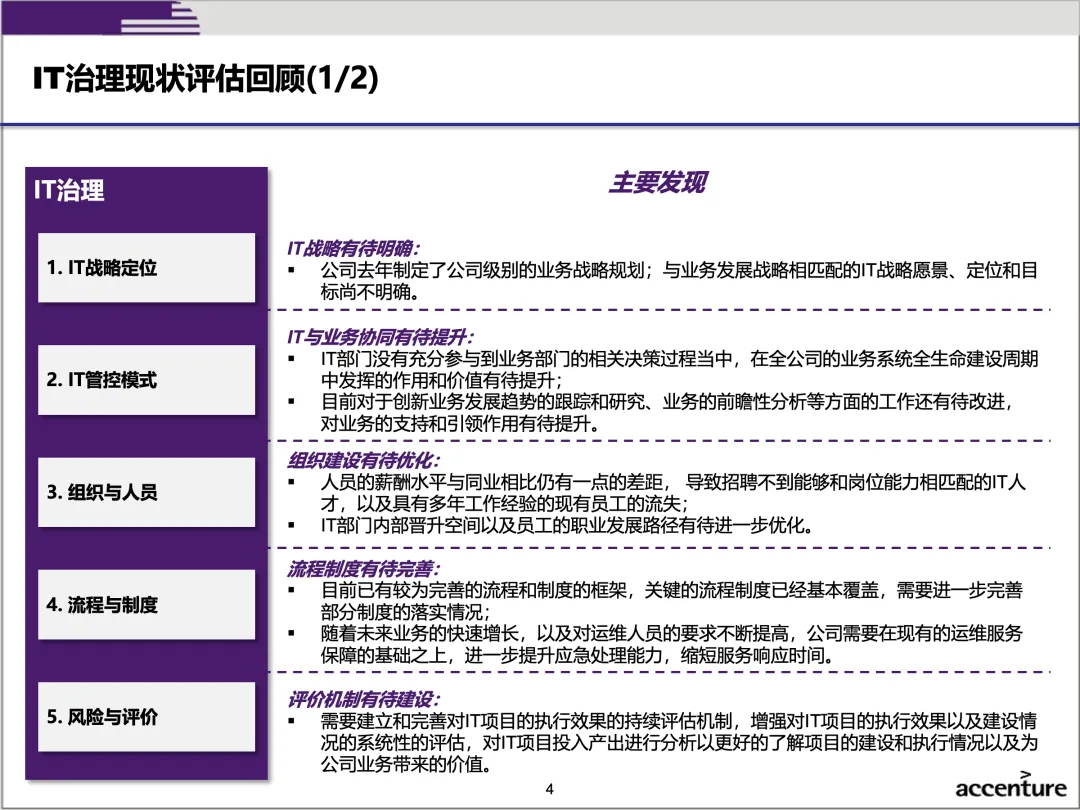Click the slide title IT治理现状评估回顾(1/2)
Image resolution: width=1080 pixels, height=810 pixels.
[205, 78]
